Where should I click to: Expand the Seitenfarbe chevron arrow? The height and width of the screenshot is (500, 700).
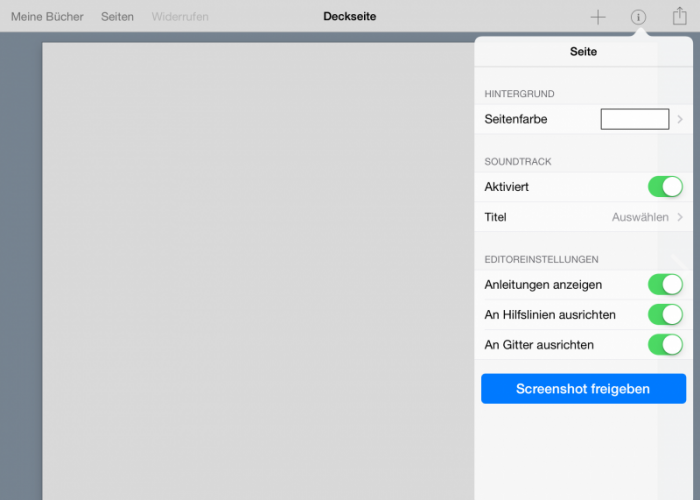(680, 120)
